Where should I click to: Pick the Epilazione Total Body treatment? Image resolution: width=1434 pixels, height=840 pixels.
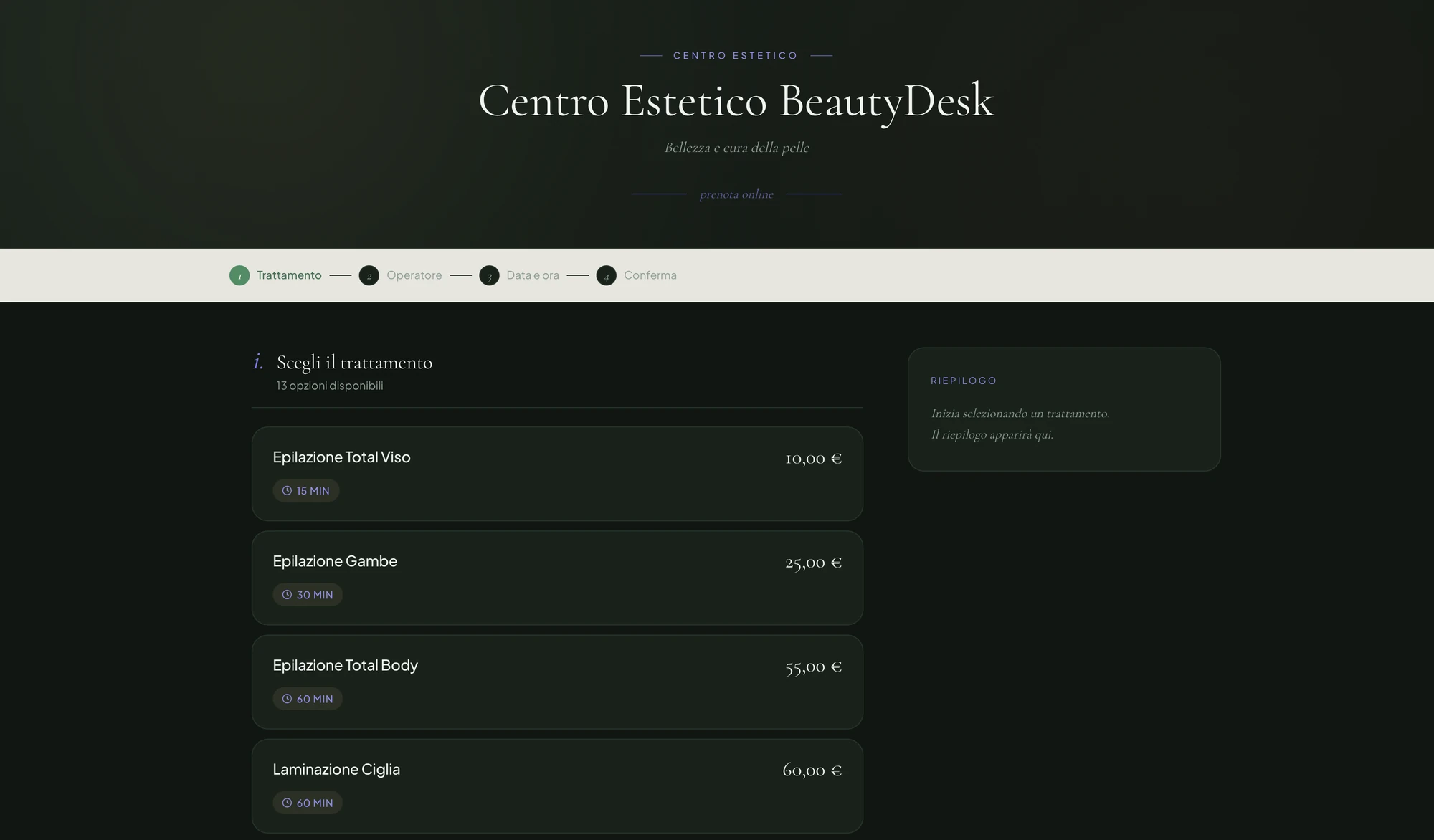557,682
